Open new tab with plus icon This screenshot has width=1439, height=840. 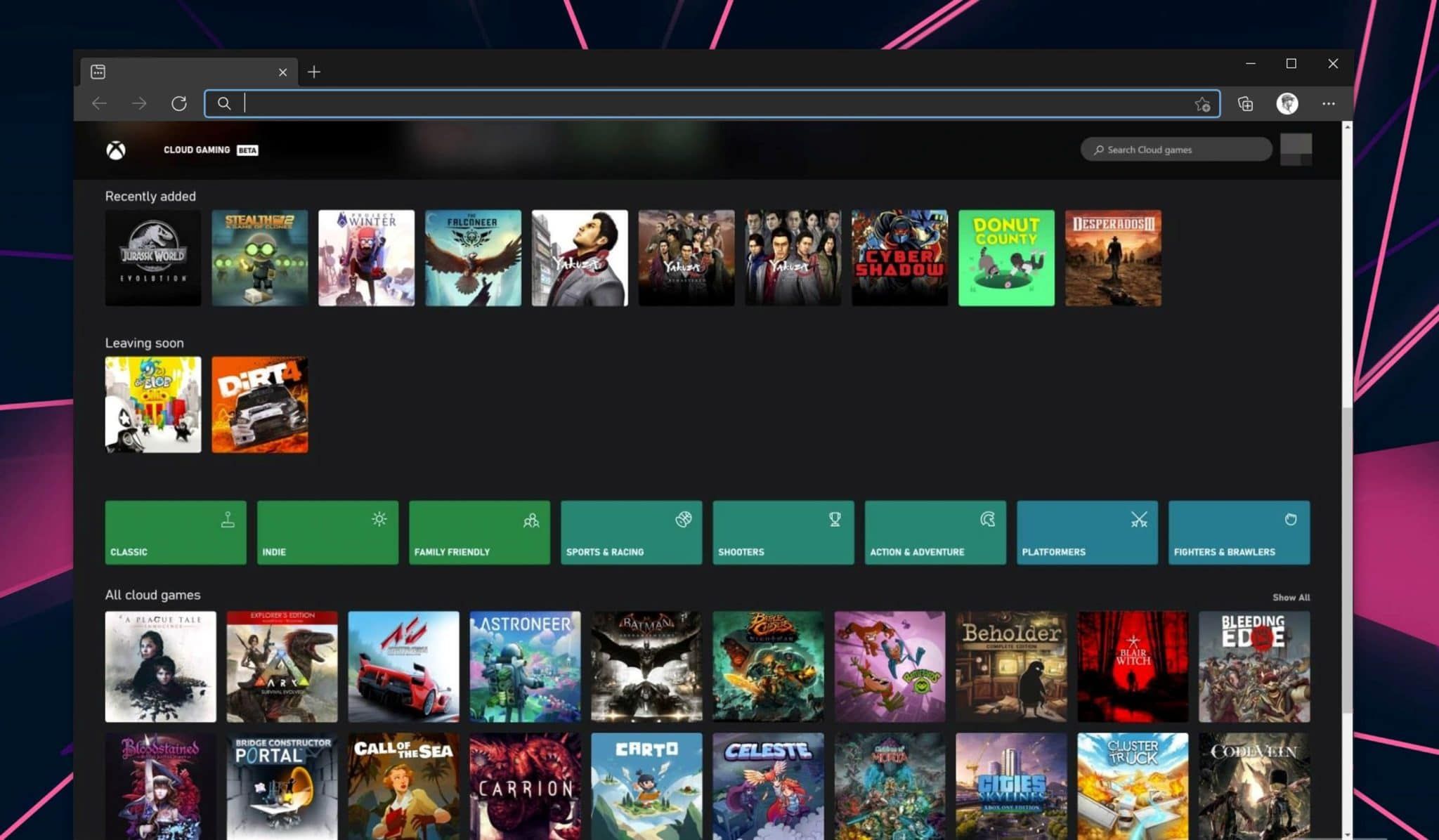pyautogui.click(x=314, y=72)
